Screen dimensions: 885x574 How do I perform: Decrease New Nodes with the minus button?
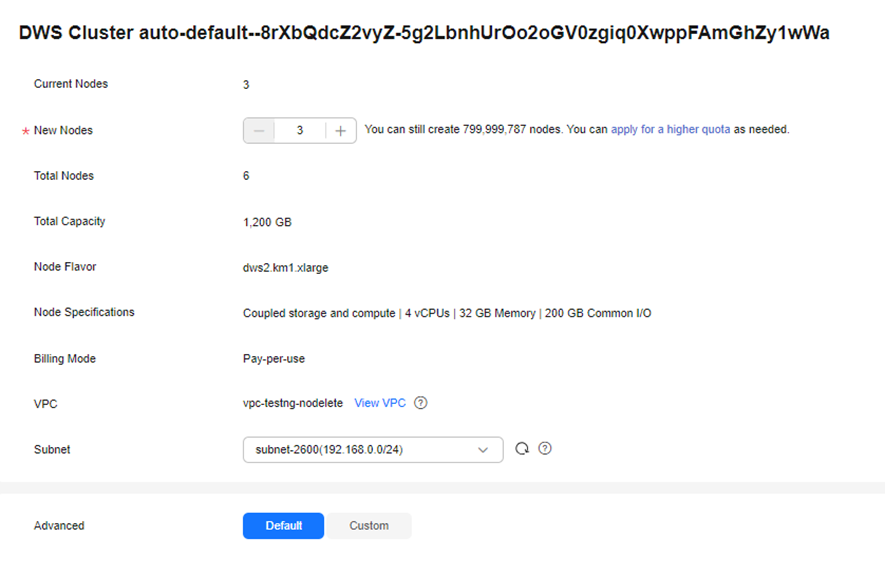(x=259, y=130)
